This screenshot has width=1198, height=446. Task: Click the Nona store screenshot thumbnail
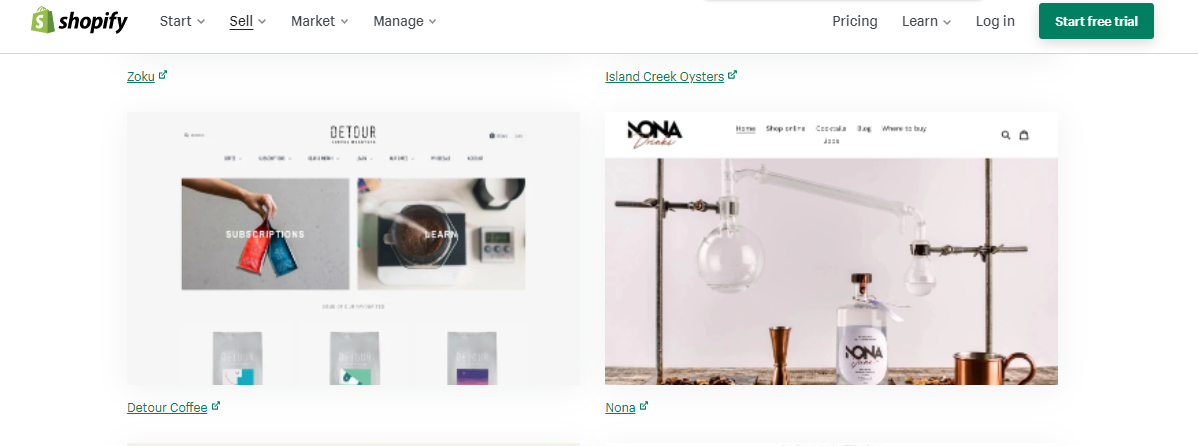click(x=831, y=248)
